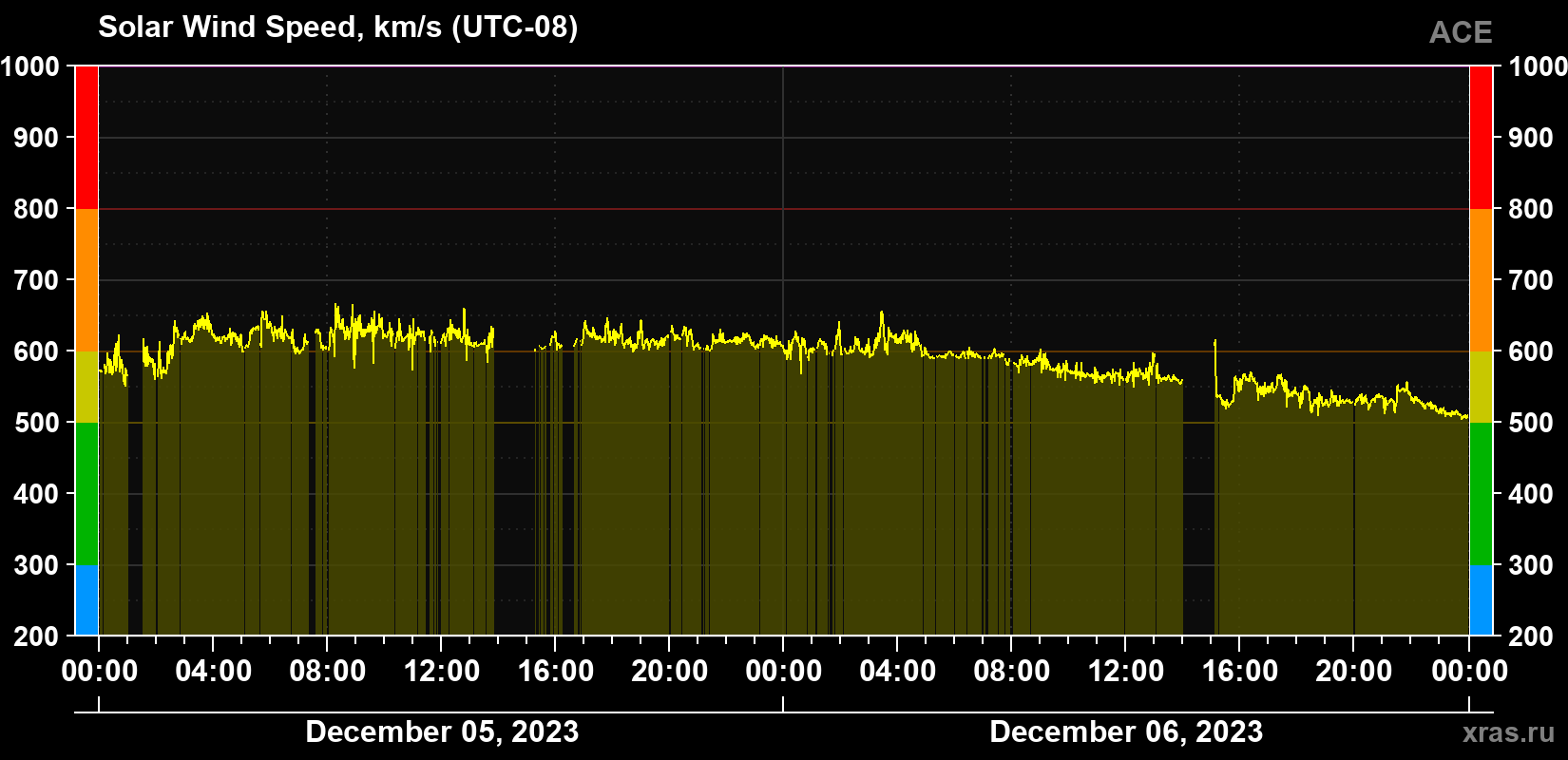Click the midnight '00:00' label between both dates
The height and width of the screenshot is (760, 1568).
coord(784,672)
